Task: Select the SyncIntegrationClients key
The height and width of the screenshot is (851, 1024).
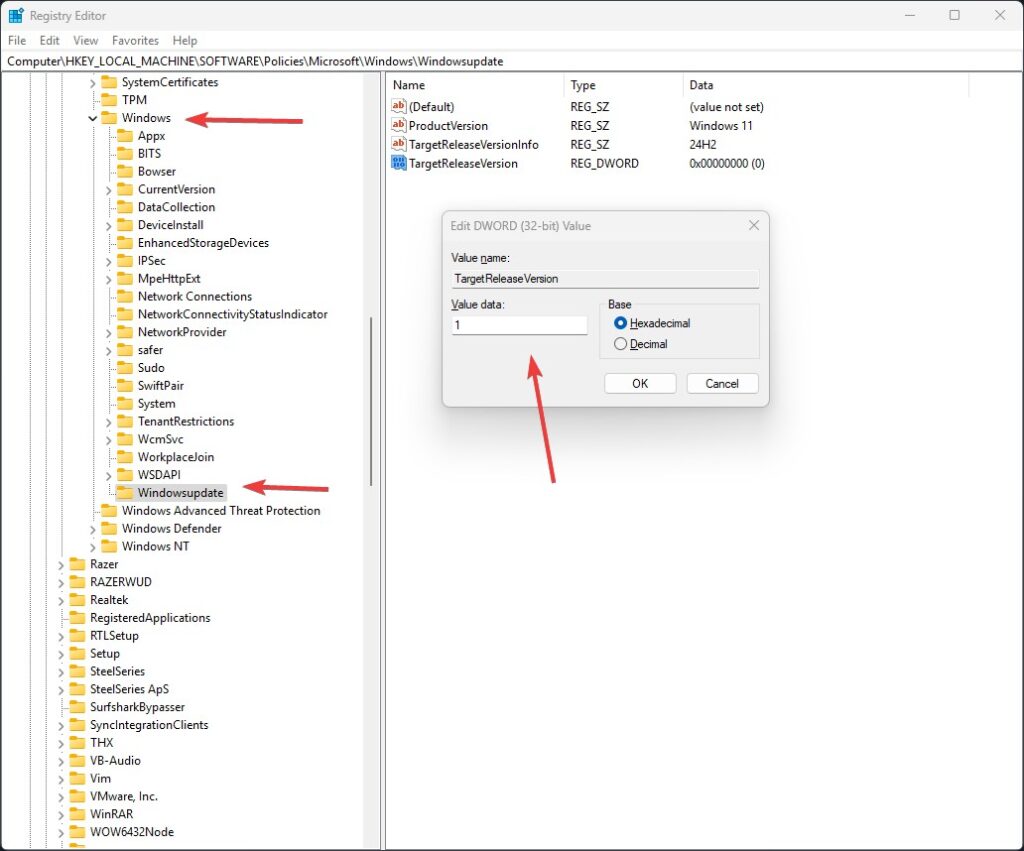Action: pos(149,724)
